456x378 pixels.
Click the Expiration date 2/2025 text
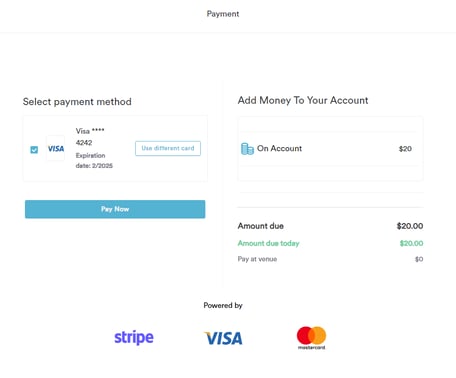click(94, 161)
